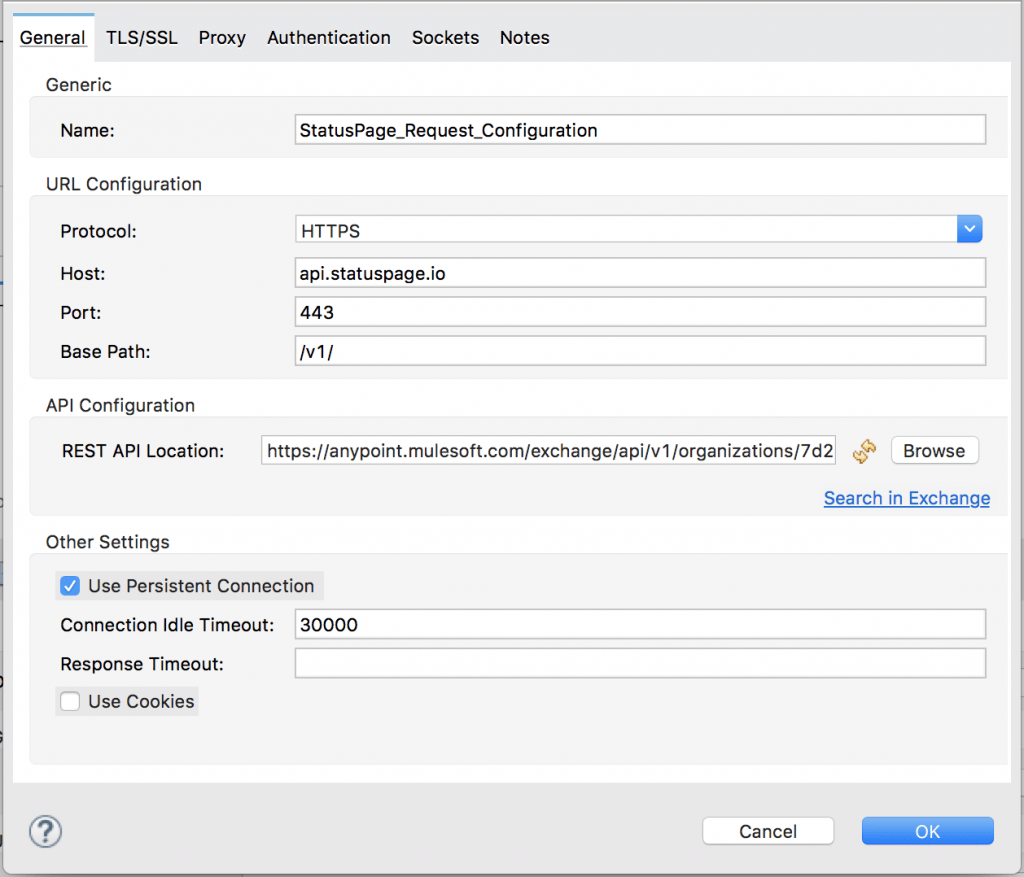Confirm with the OK button
Screen dimensions: 1024x877
coord(927,831)
